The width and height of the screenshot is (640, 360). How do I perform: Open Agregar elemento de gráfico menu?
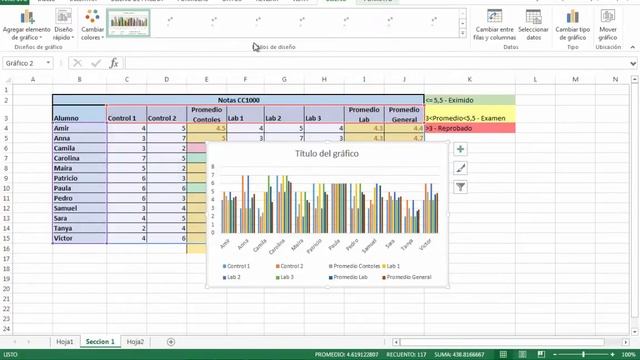point(27,24)
